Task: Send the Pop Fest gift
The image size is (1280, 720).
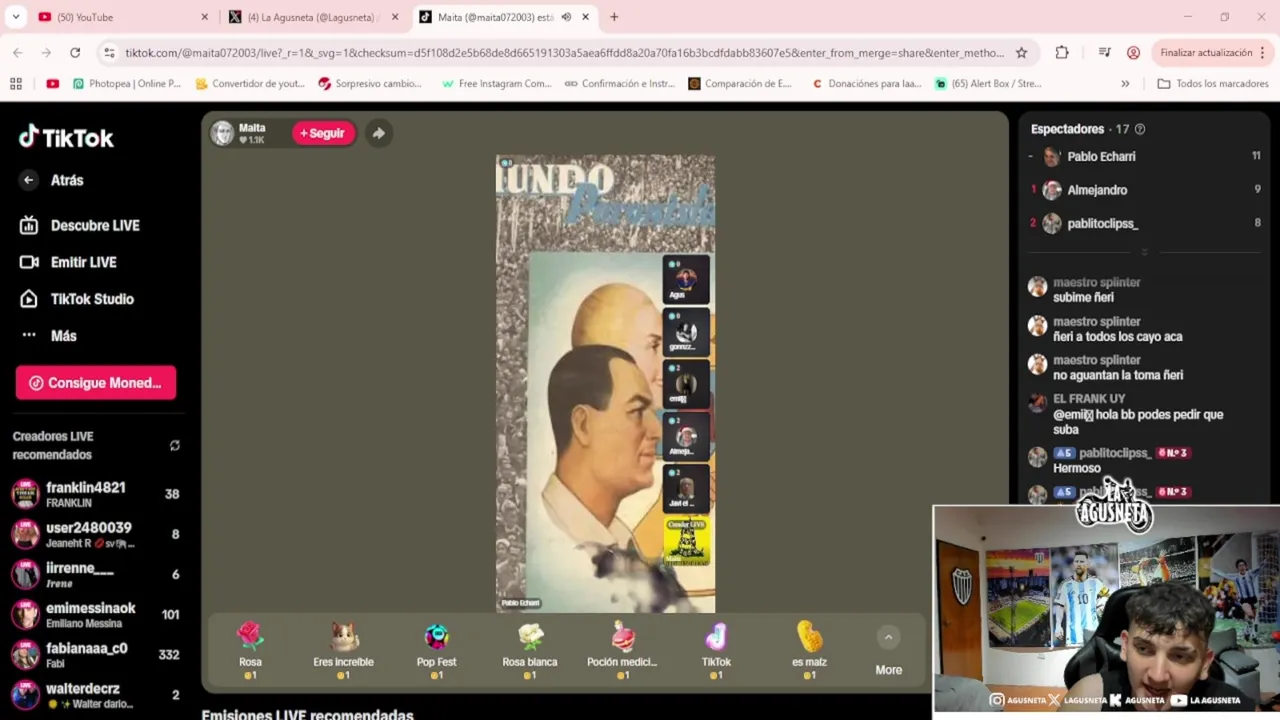Action: (x=436, y=650)
